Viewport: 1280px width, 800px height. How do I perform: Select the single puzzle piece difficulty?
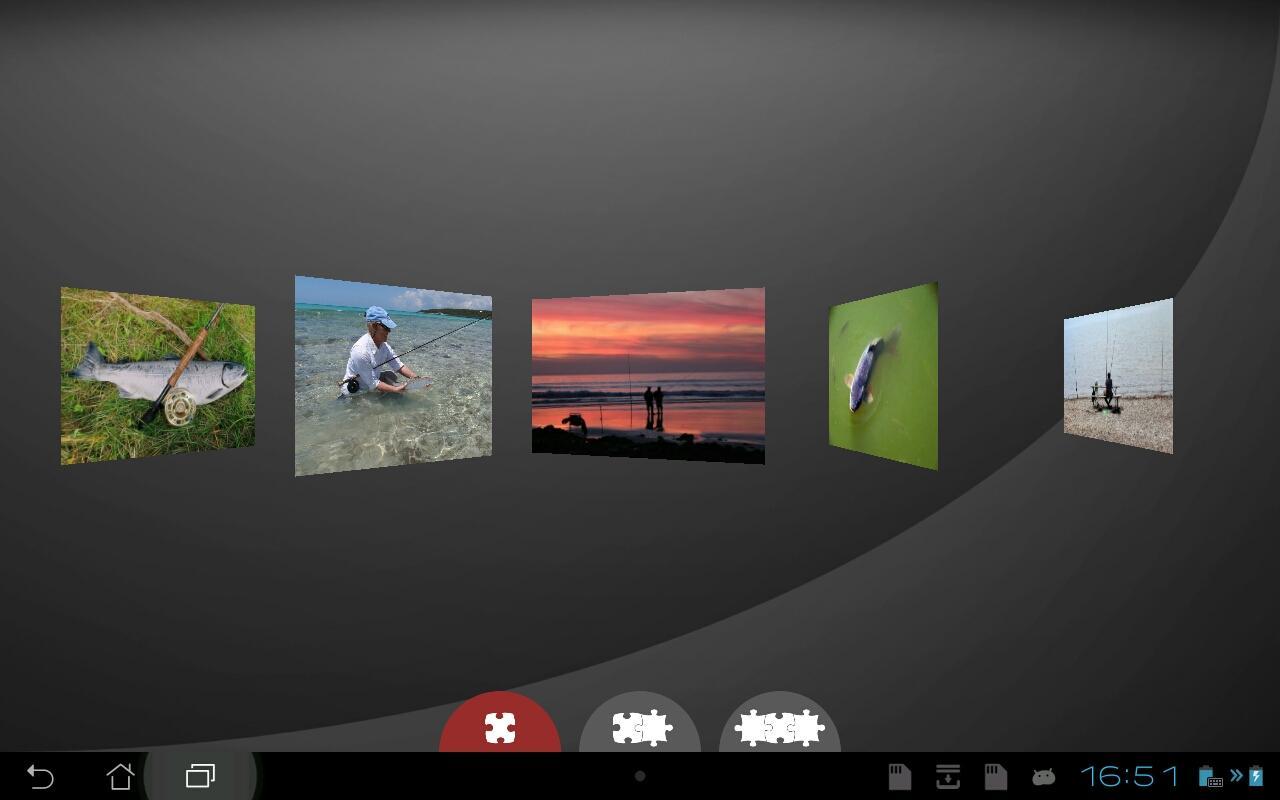pos(500,726)
